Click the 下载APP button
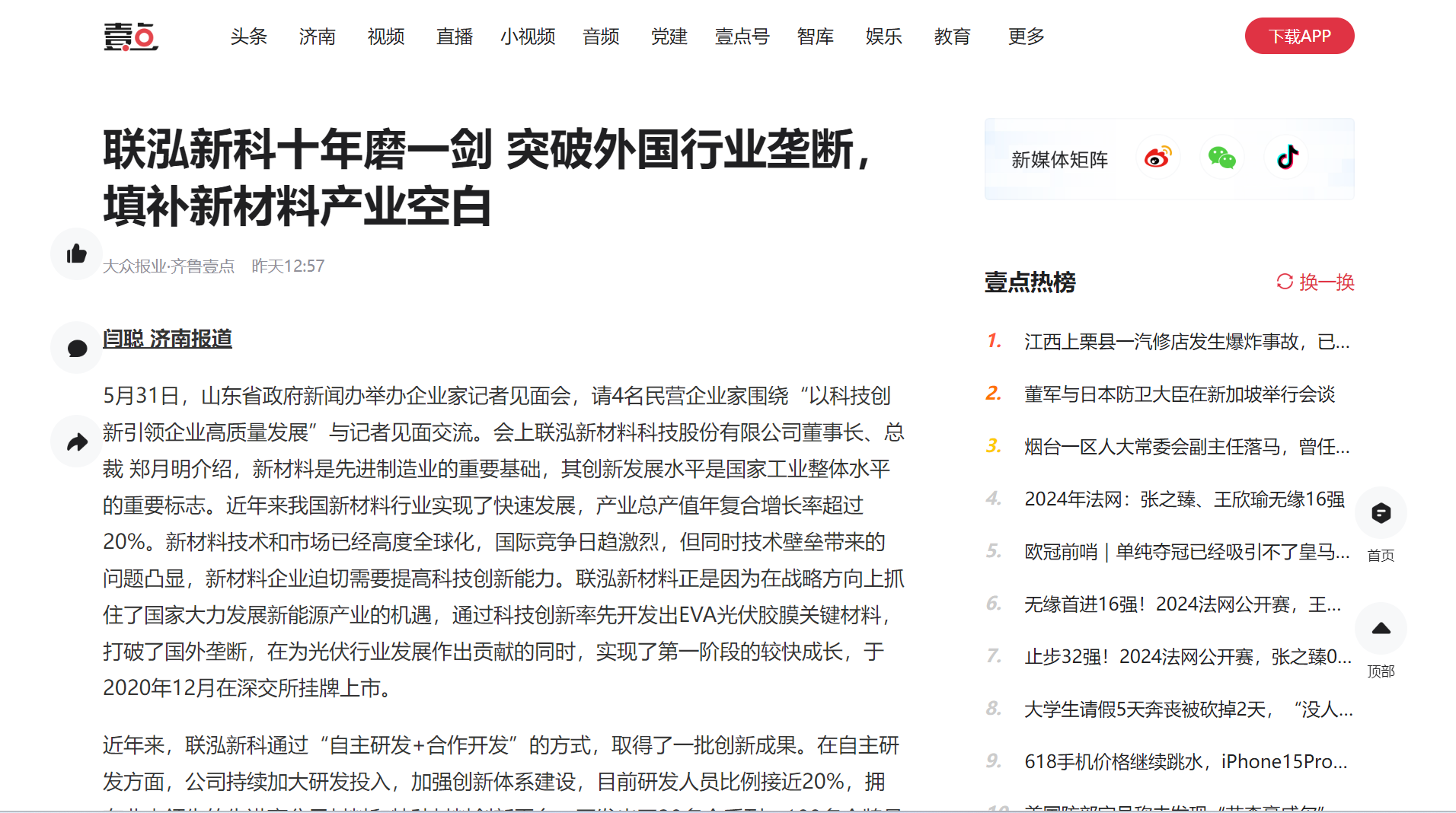The height and width of the screenshot is (813, 1456). coord(1299,36)
